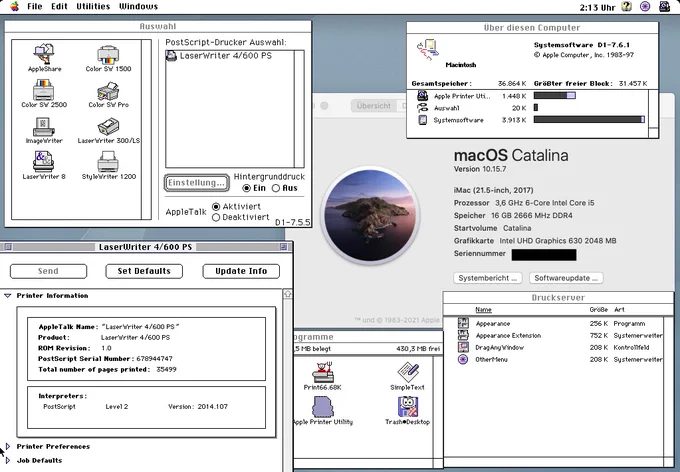Click the PostScript Version 2014.107 text
The image size is (680, 472).
[198, 407]
